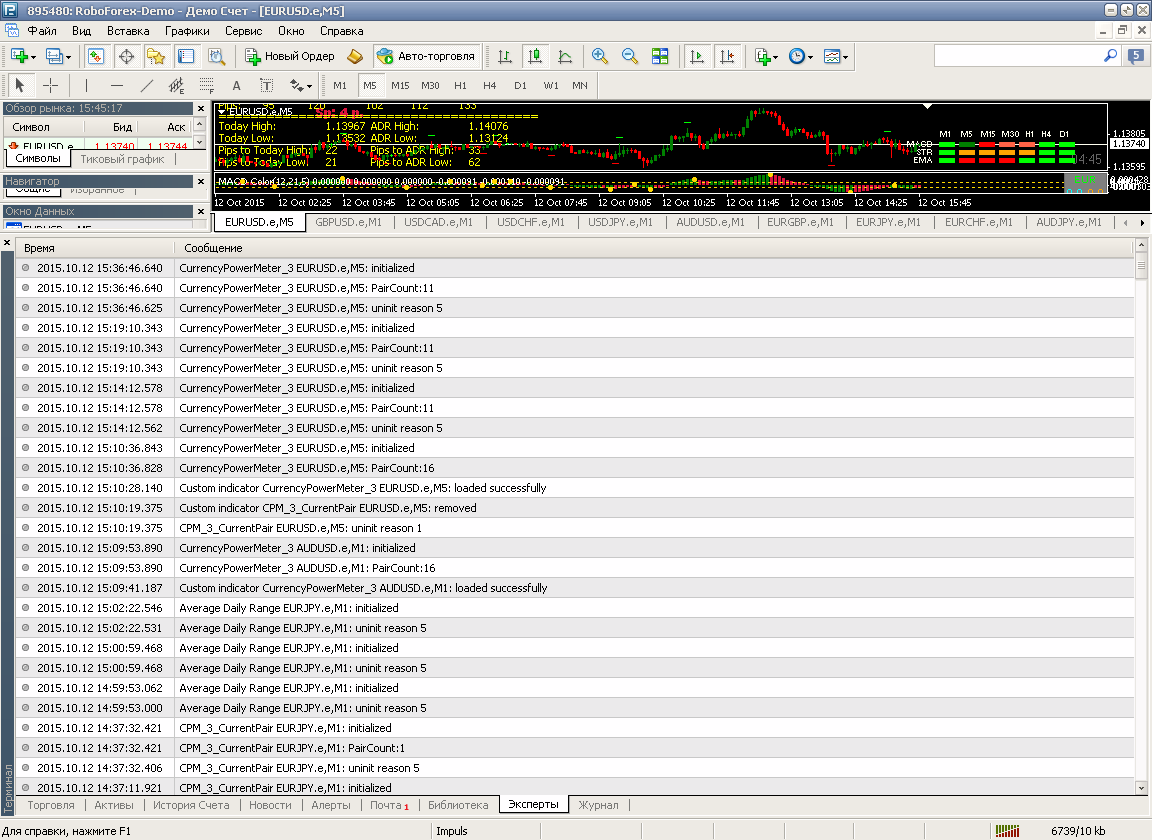Click the search magnifier icon

pos(1110,56)
